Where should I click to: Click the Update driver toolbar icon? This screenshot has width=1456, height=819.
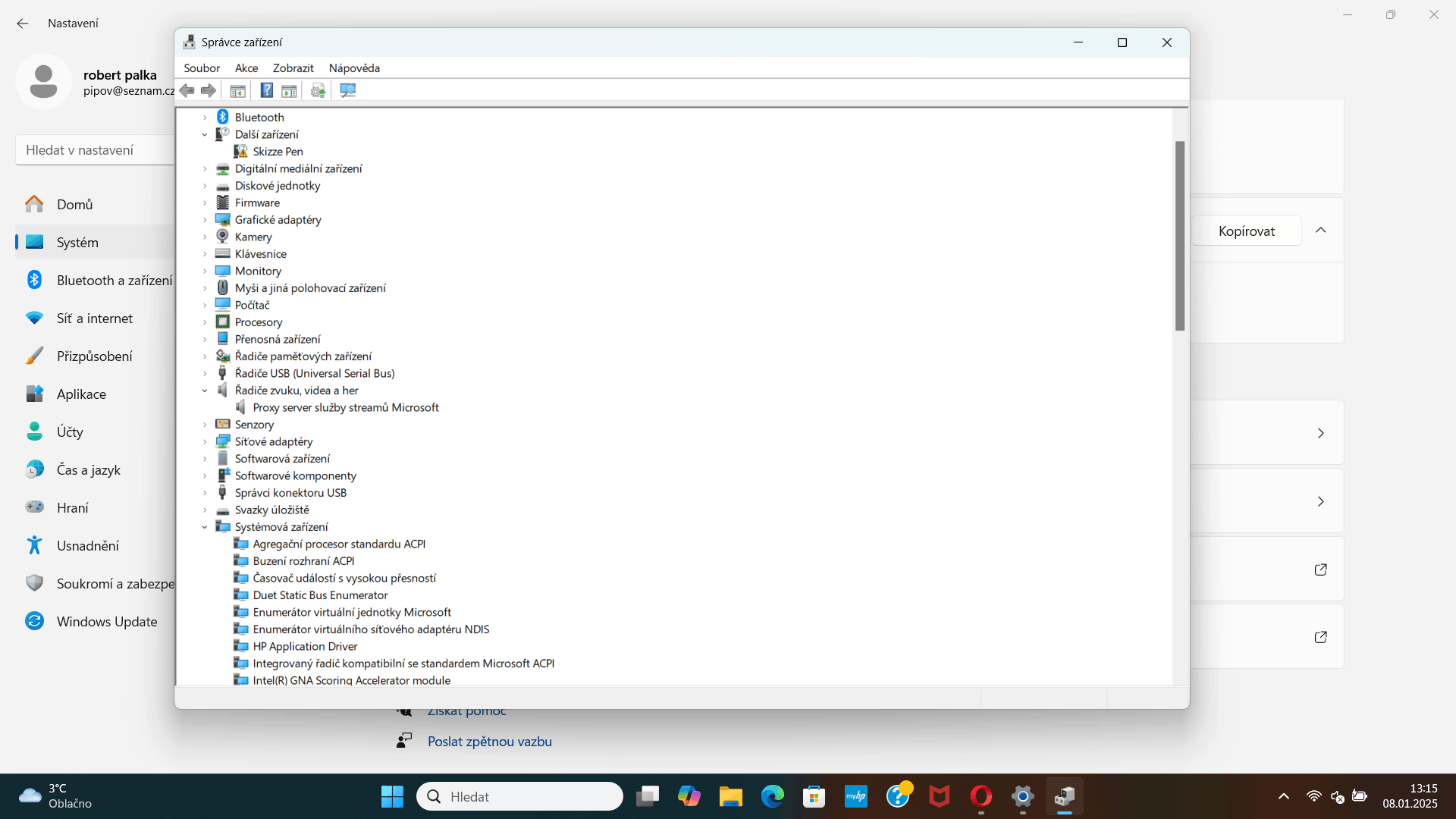tap(318, 91)
